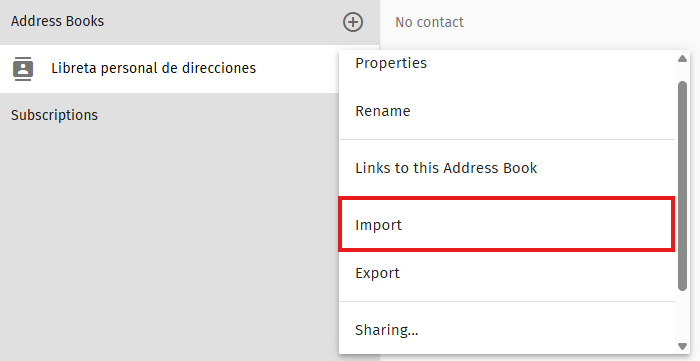Click the contact card icon beside Libreta personal
The image size is (700, 361).
23,69
